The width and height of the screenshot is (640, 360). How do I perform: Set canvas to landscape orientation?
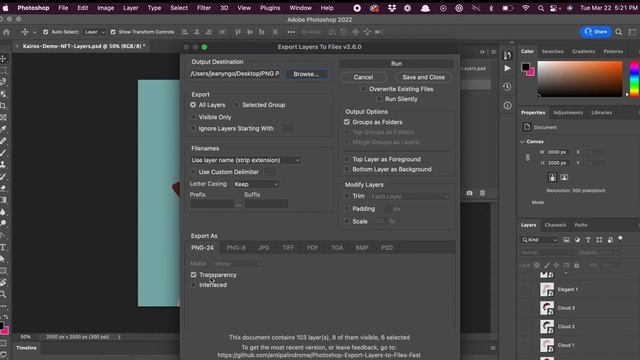(x=564, y=177)
